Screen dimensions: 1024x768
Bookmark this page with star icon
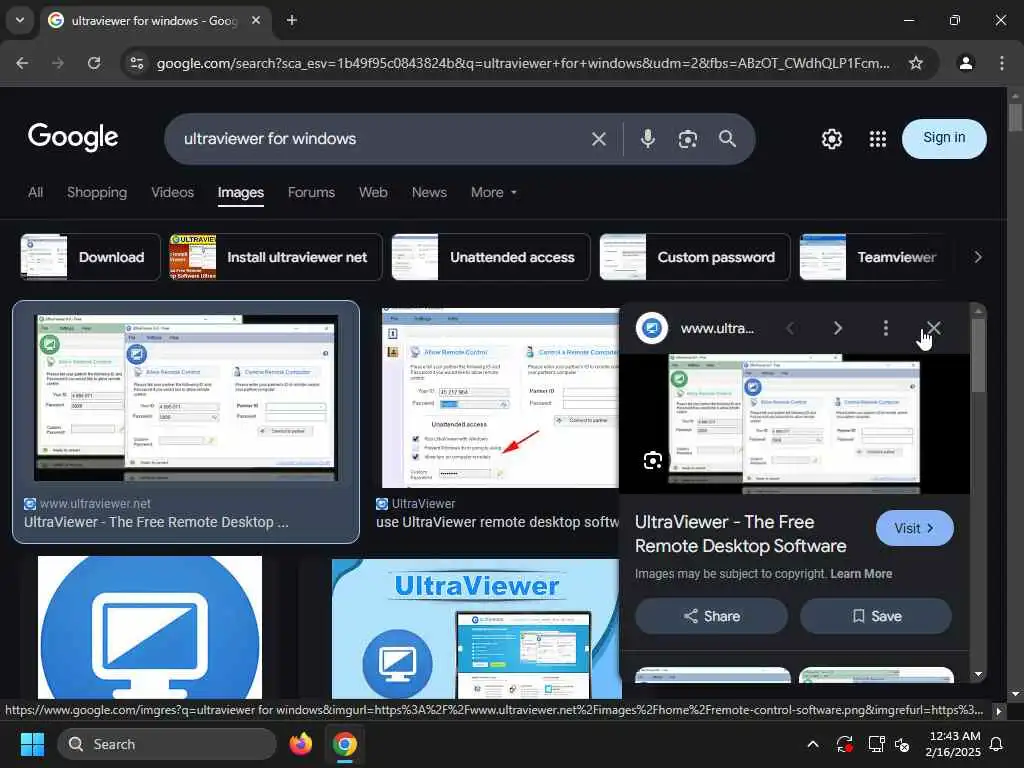point(916,63)
